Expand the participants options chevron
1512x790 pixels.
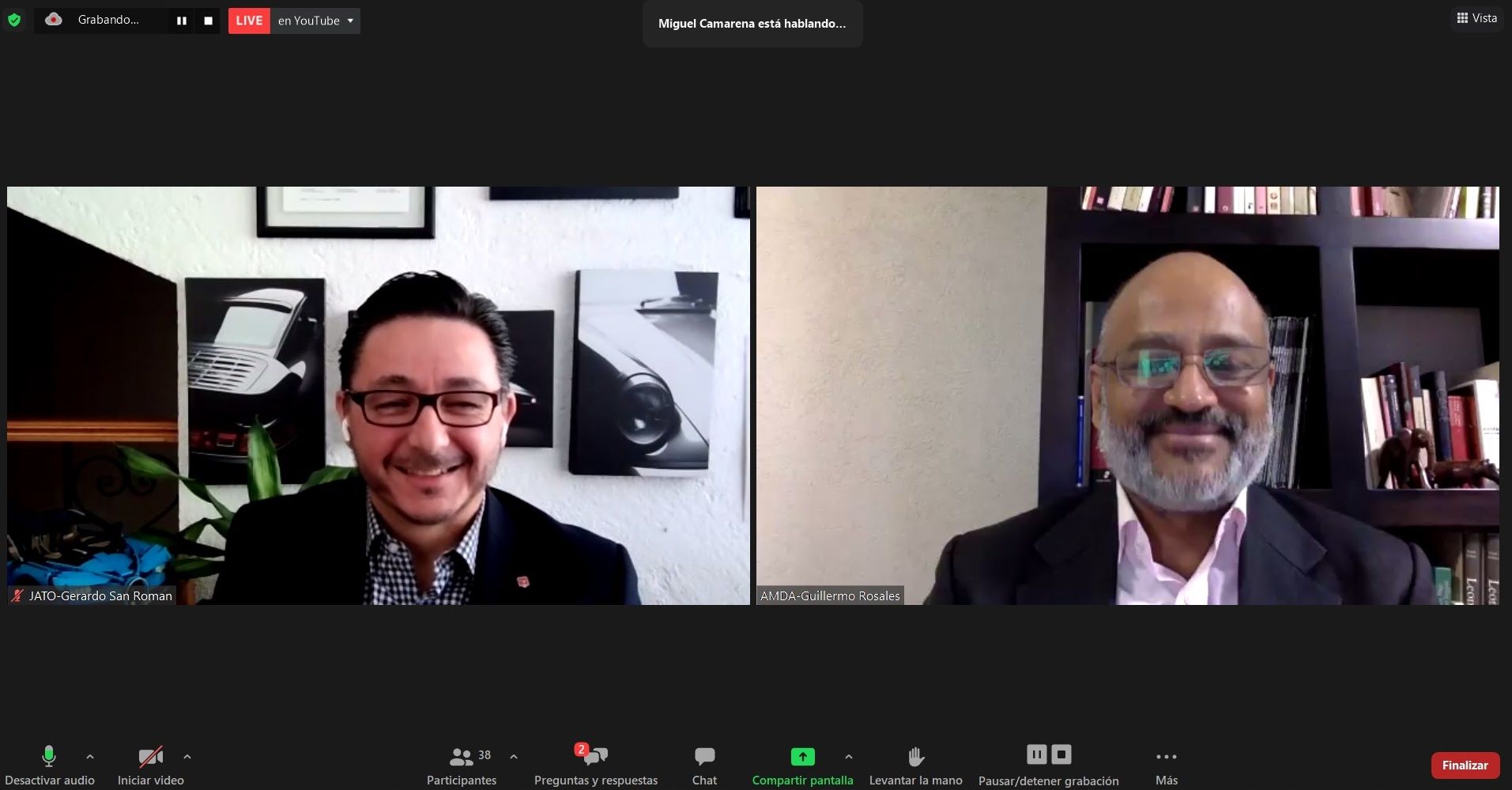pos(514,757)
